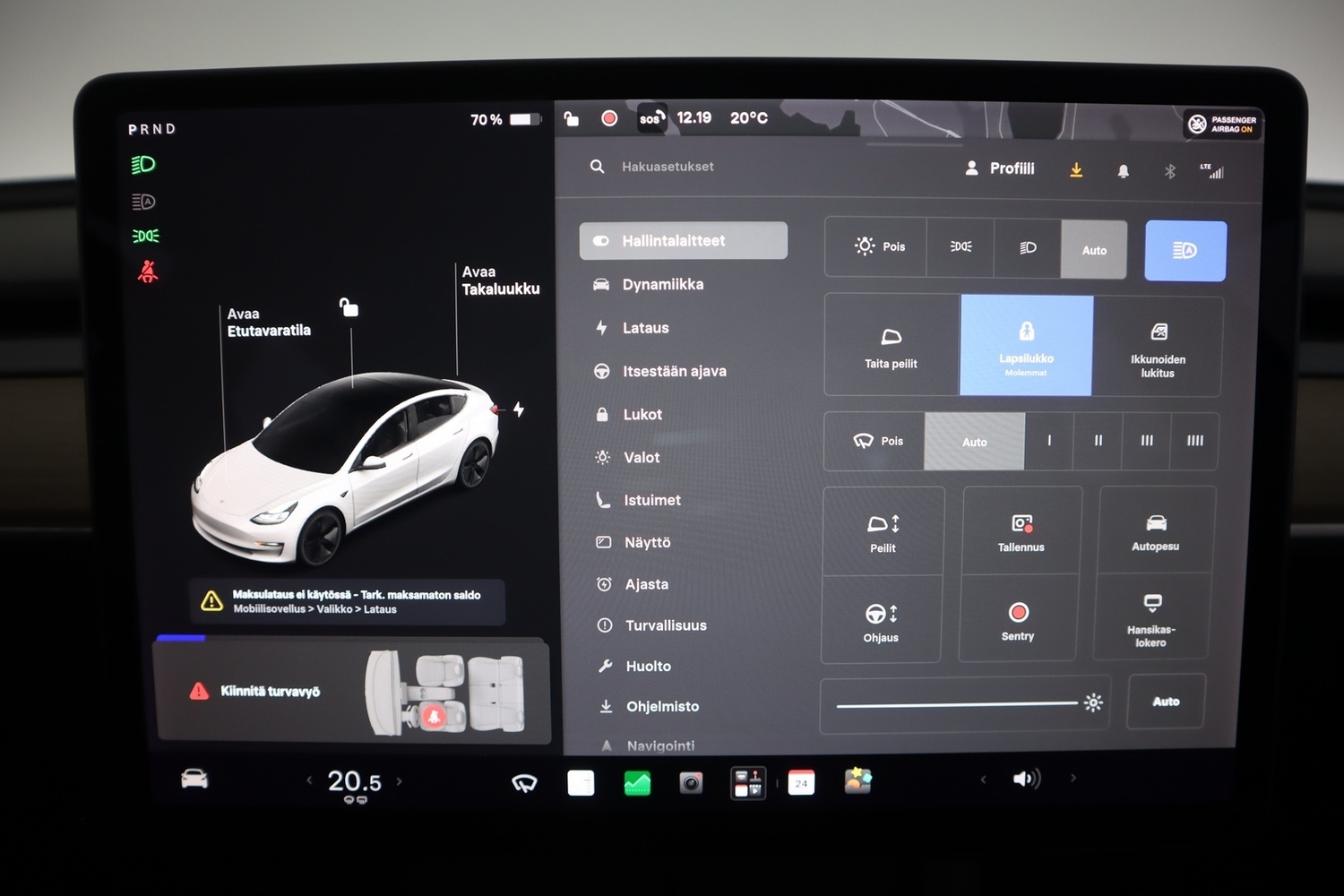Open the calendar app icon
1344x896 pixels.
point(801,782)
